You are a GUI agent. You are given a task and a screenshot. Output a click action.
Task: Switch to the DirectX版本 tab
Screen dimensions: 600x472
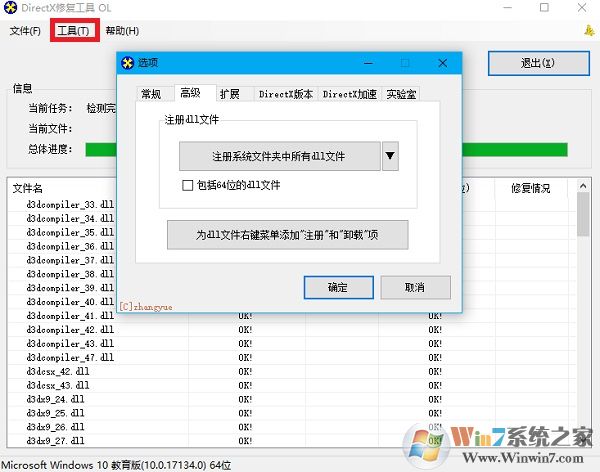(x=286, y=94)
